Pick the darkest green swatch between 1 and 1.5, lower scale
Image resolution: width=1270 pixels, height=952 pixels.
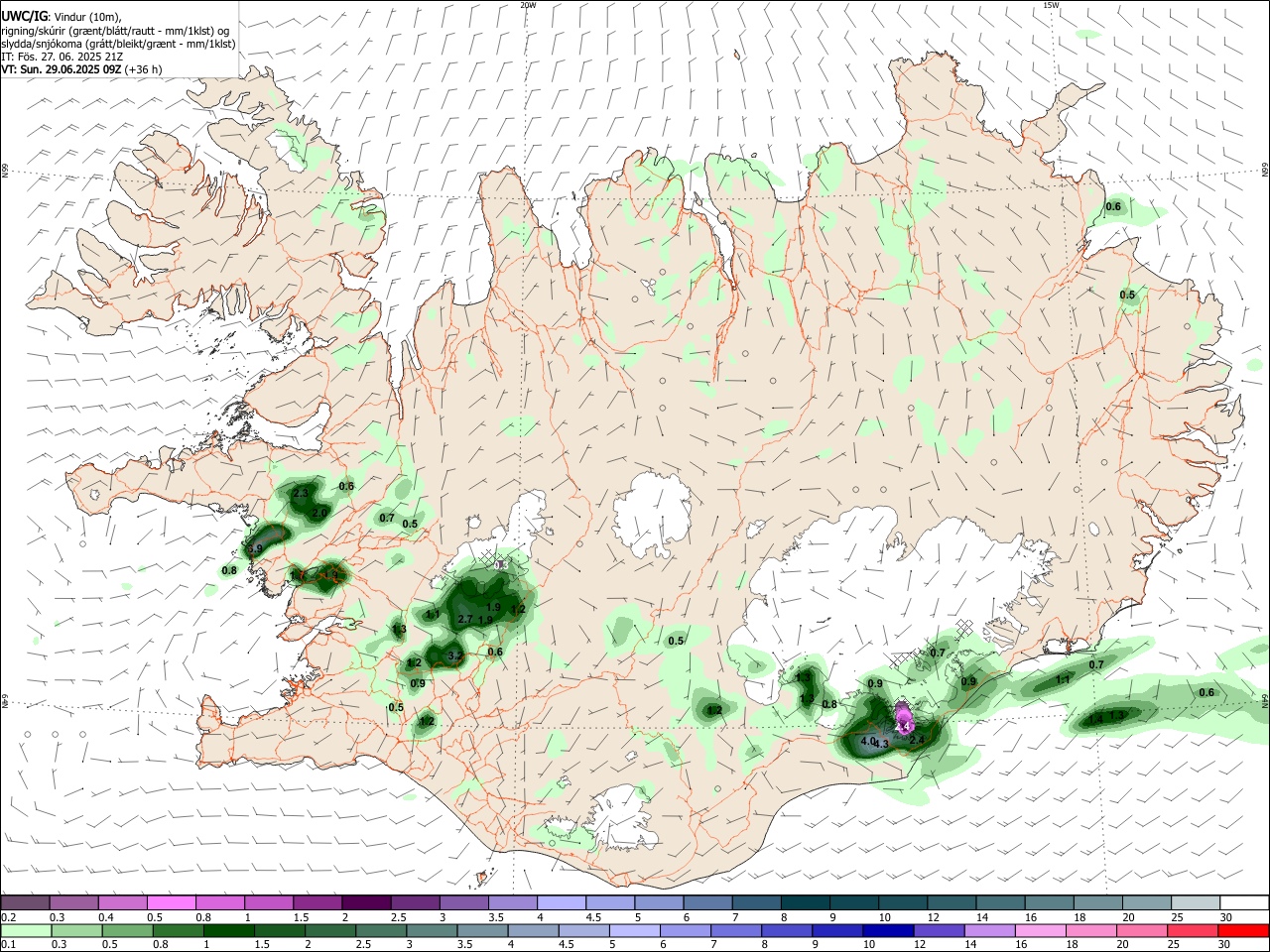pos(228,930)
